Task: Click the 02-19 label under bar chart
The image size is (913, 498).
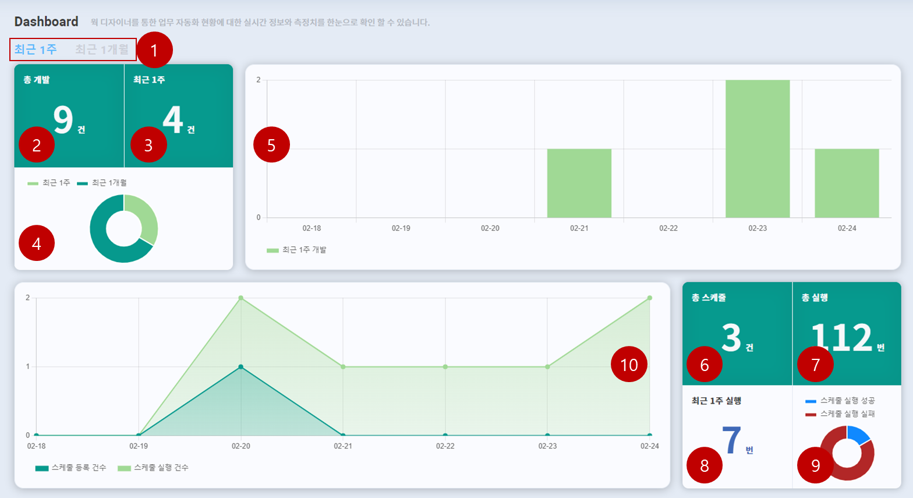Action: (401, 228)
